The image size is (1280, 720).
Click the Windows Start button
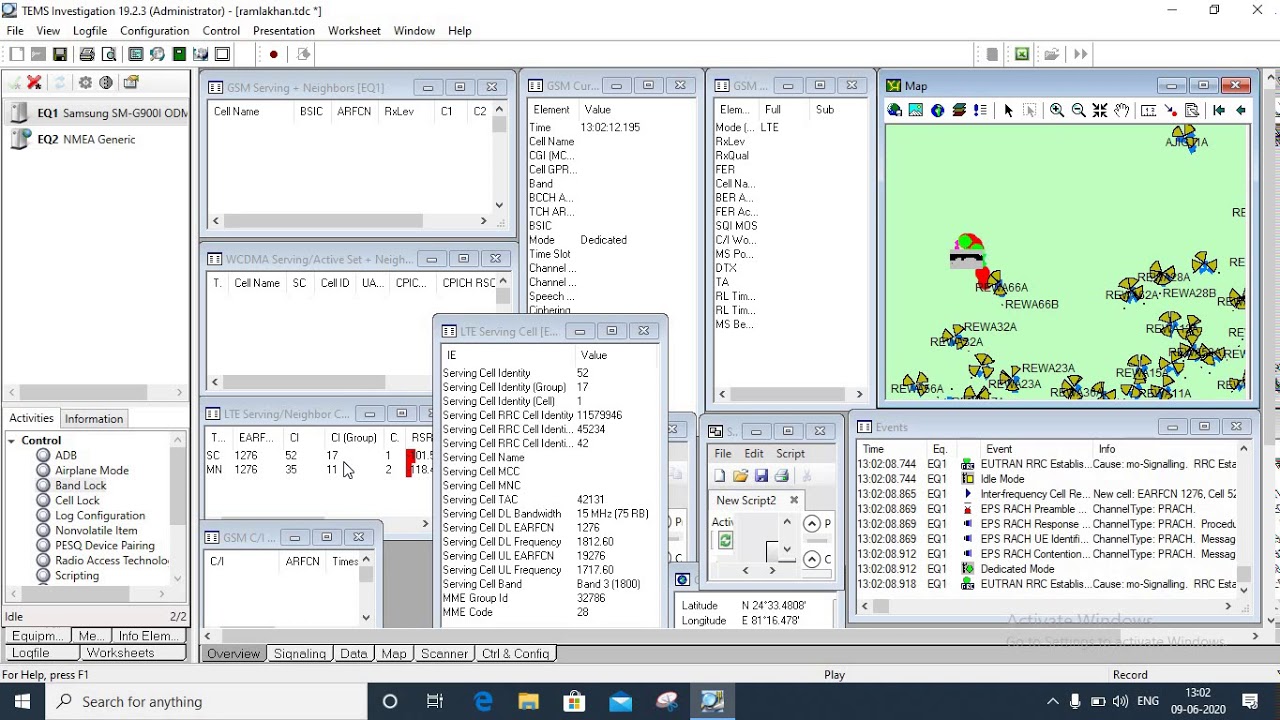[x=22, y=701]
